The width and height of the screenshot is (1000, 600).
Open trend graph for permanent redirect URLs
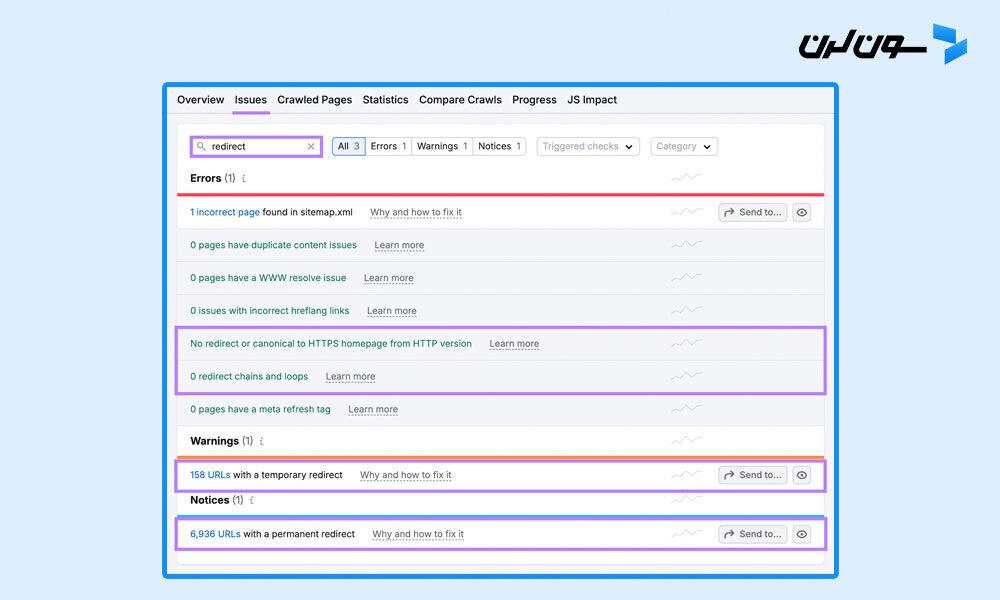[687, 533]
